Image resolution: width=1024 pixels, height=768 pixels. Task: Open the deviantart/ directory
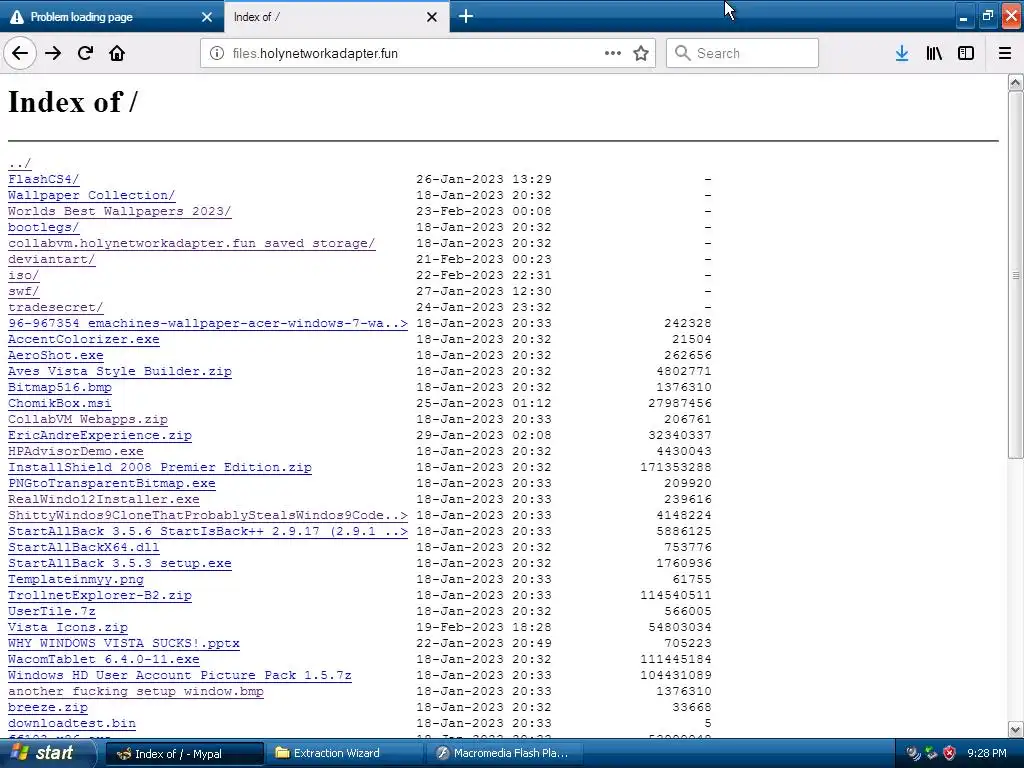(52, 259)
